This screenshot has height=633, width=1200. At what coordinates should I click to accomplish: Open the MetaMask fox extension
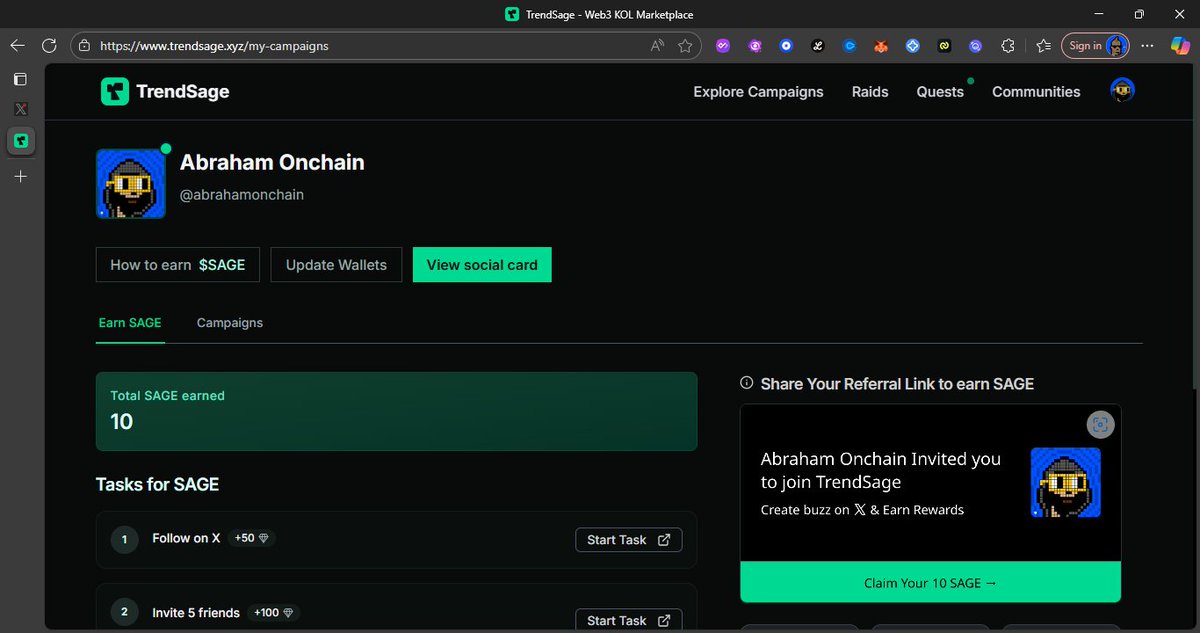click(881, 46)
